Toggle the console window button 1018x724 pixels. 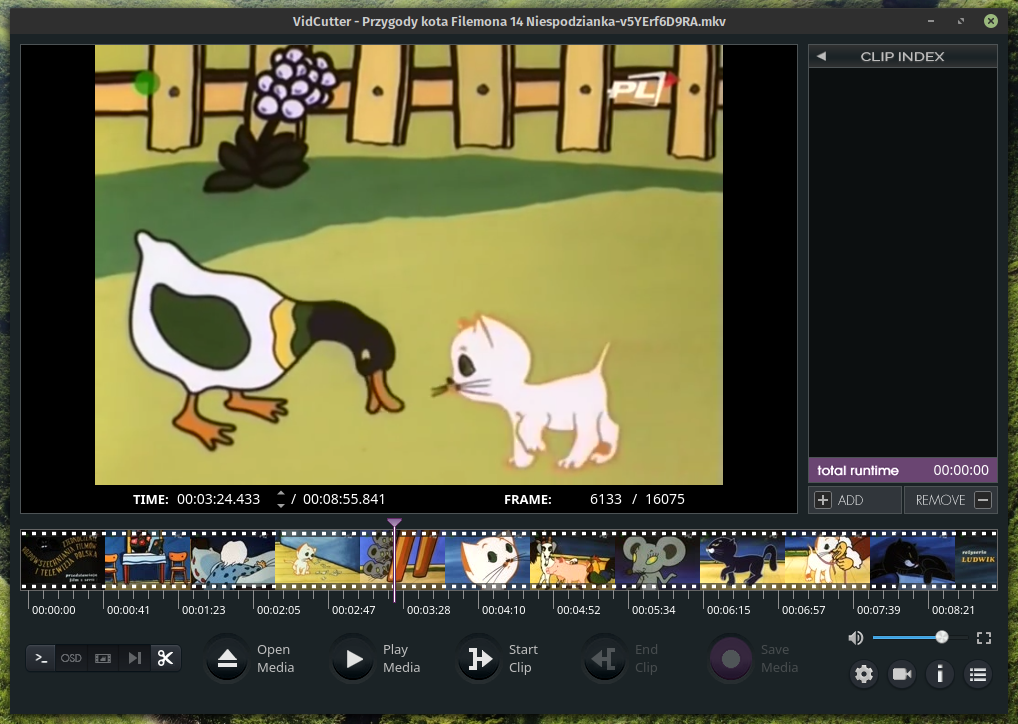coord(41,658)
